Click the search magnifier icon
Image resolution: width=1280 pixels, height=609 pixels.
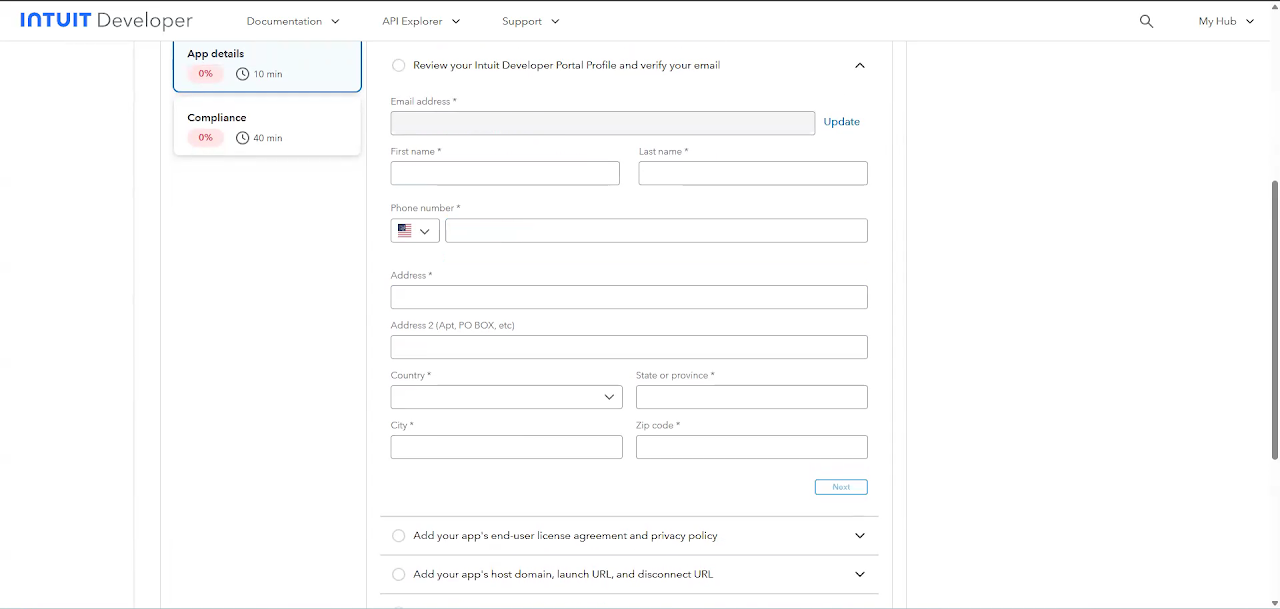pyautogui.click(x=1146, y=21)
